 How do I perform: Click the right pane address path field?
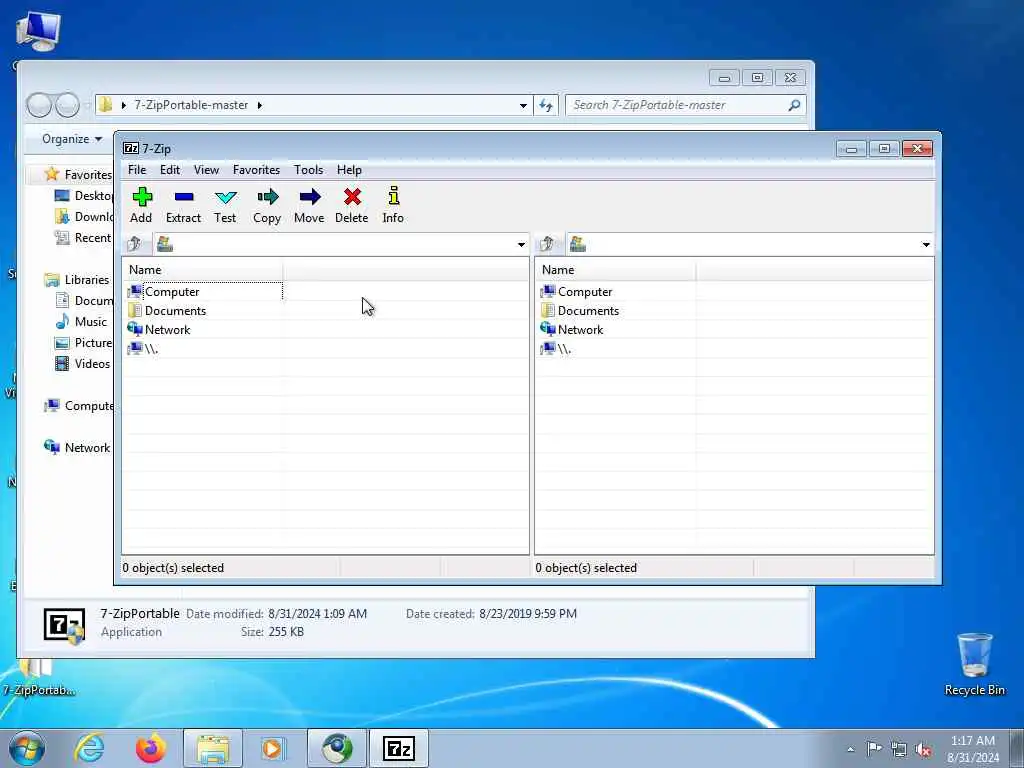click(x=750, y=244)
